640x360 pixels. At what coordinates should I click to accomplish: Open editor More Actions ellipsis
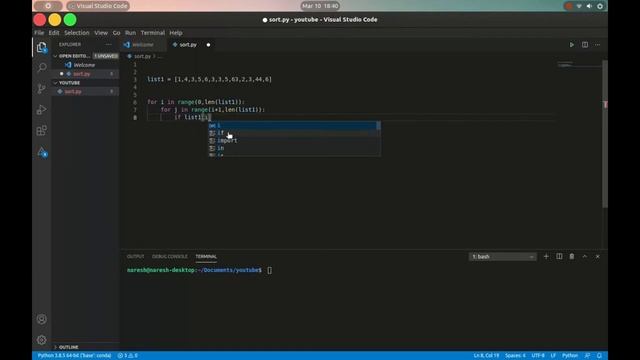pos(598,44)
